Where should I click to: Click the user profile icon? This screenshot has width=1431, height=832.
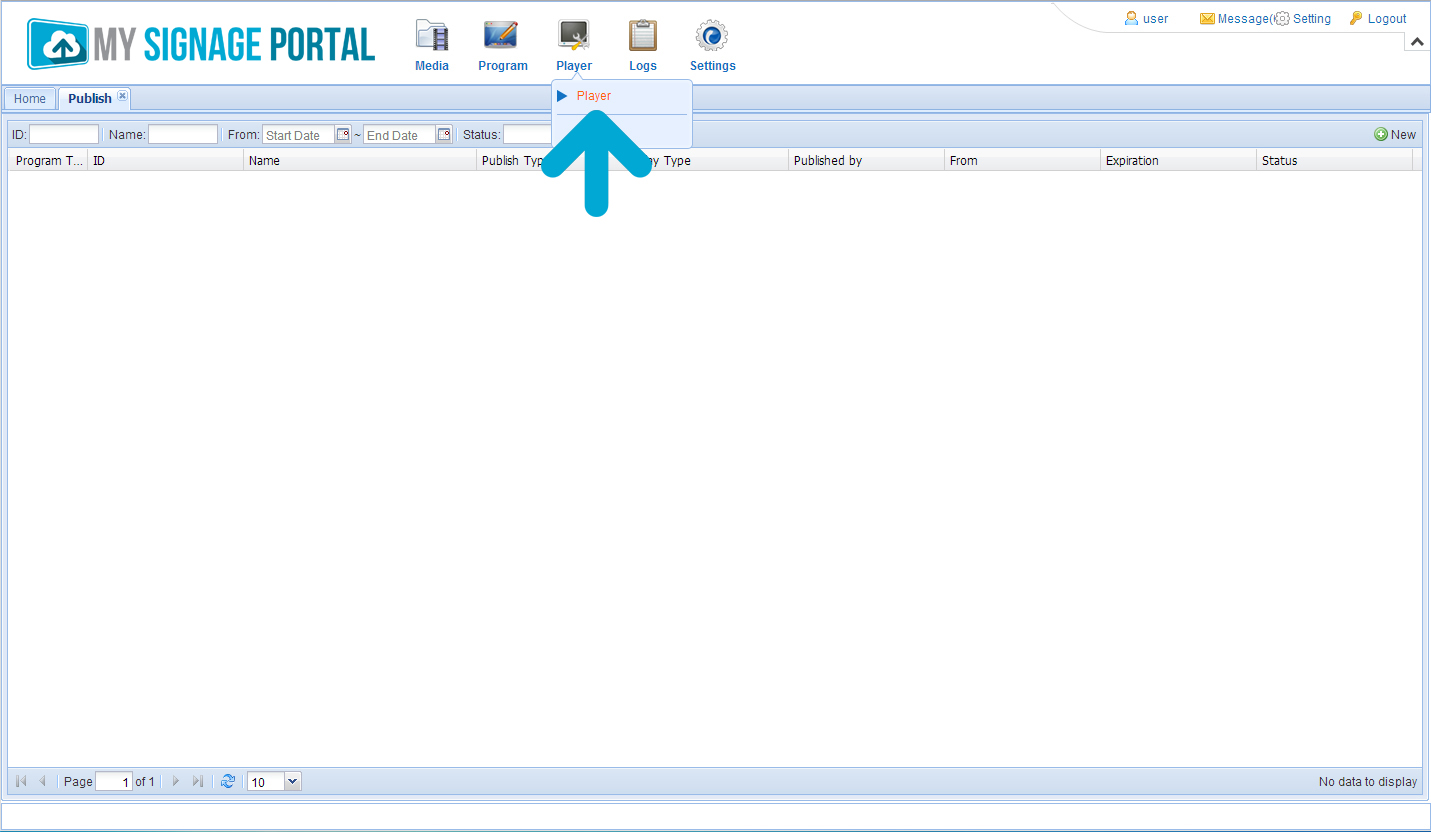click(x=1131, y=18)
